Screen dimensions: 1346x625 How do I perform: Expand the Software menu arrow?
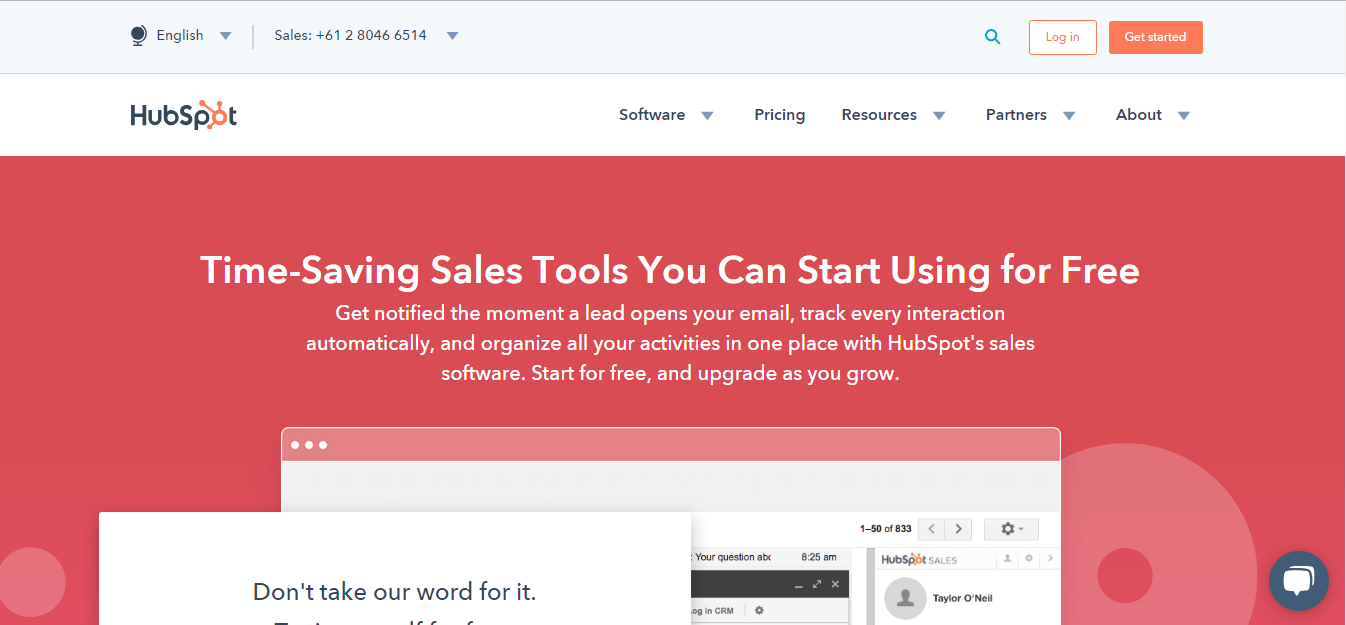707,116
